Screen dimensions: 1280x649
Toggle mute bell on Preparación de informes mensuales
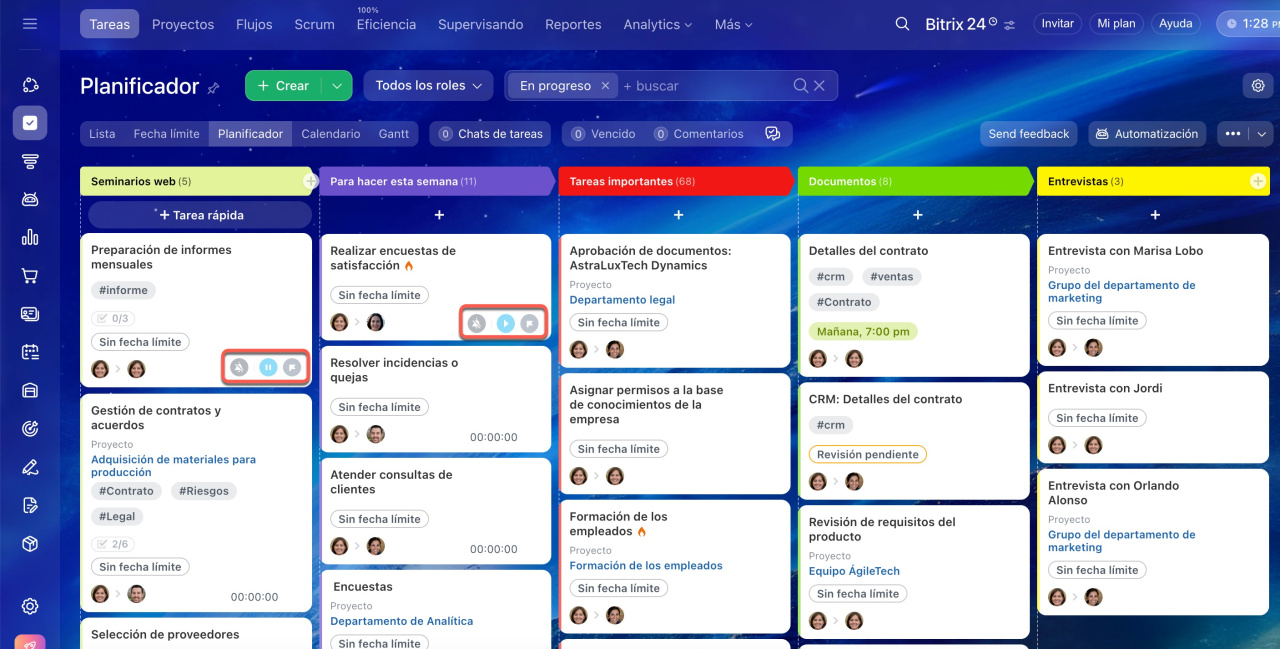tap(239, 368)
